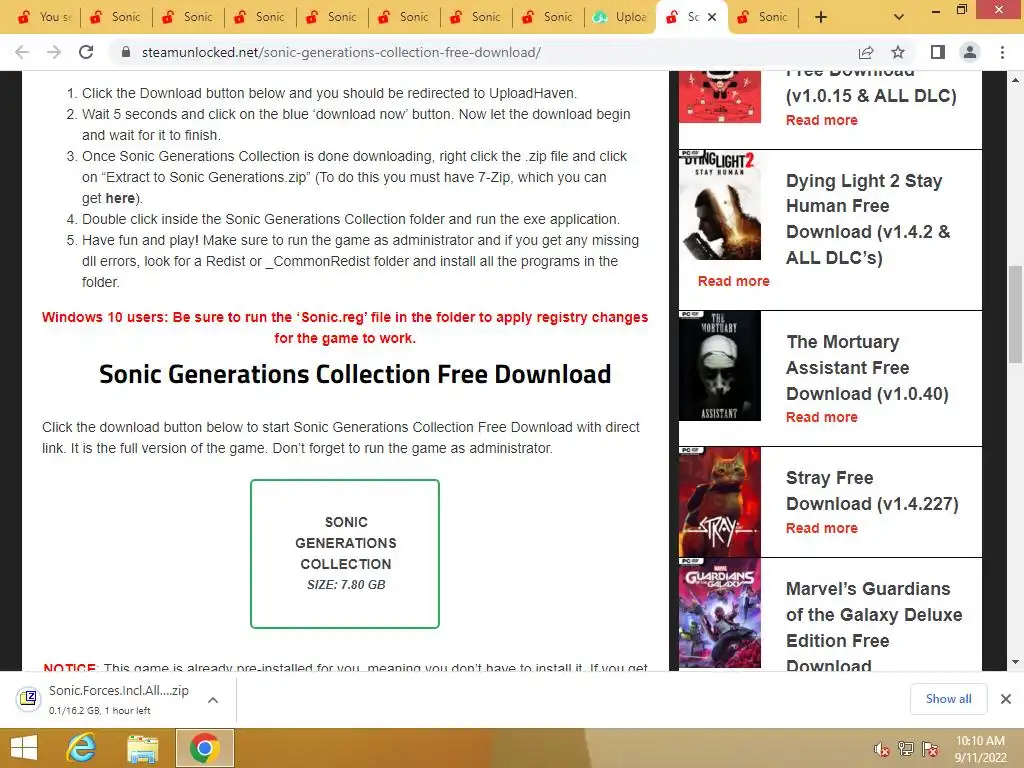Switch to the last Sonic tab
Image resolution: width=1024 pixels, height=768 pixels.
tap(763, 17)
